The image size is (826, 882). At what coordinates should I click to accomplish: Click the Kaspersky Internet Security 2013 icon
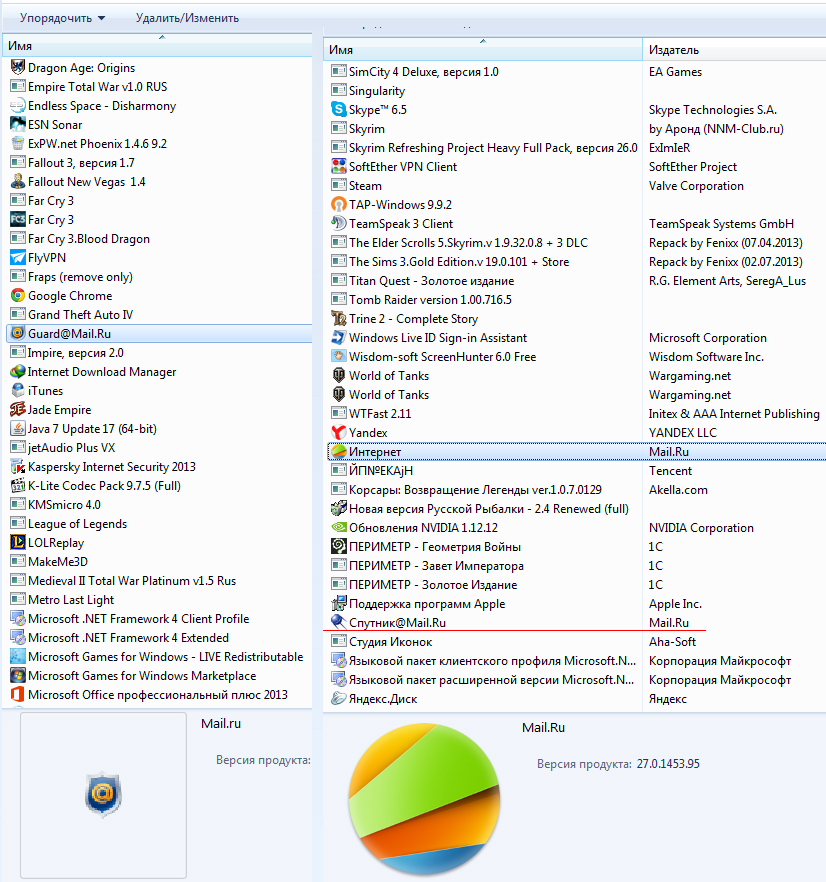point(18,467)
